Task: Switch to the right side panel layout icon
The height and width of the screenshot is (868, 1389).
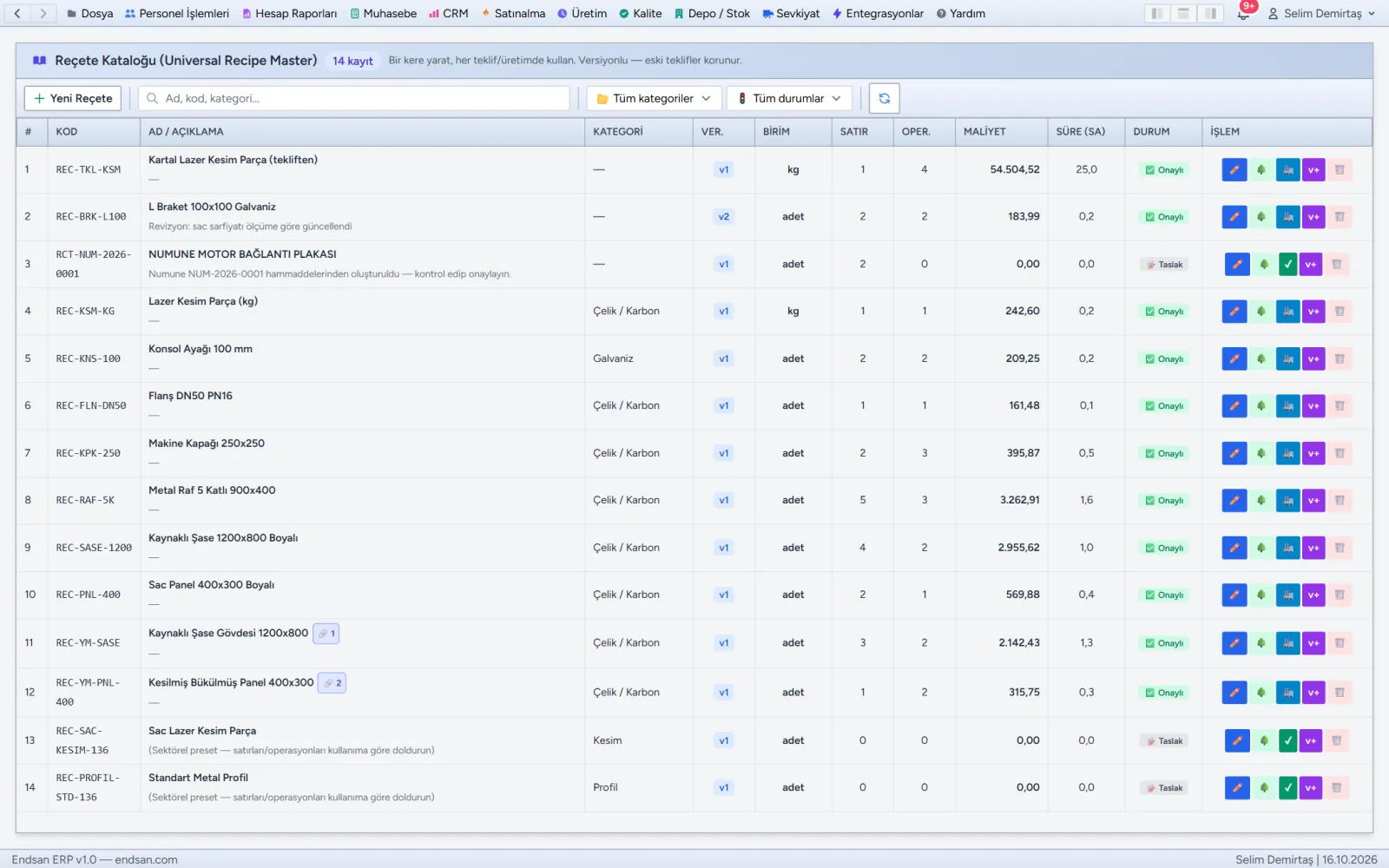Action: (1210, 13)
